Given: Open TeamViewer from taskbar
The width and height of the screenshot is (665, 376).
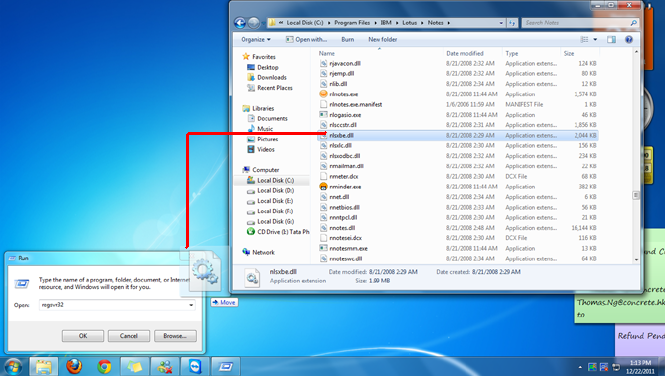Looking at the screenshot, I should tap(195, 366).
